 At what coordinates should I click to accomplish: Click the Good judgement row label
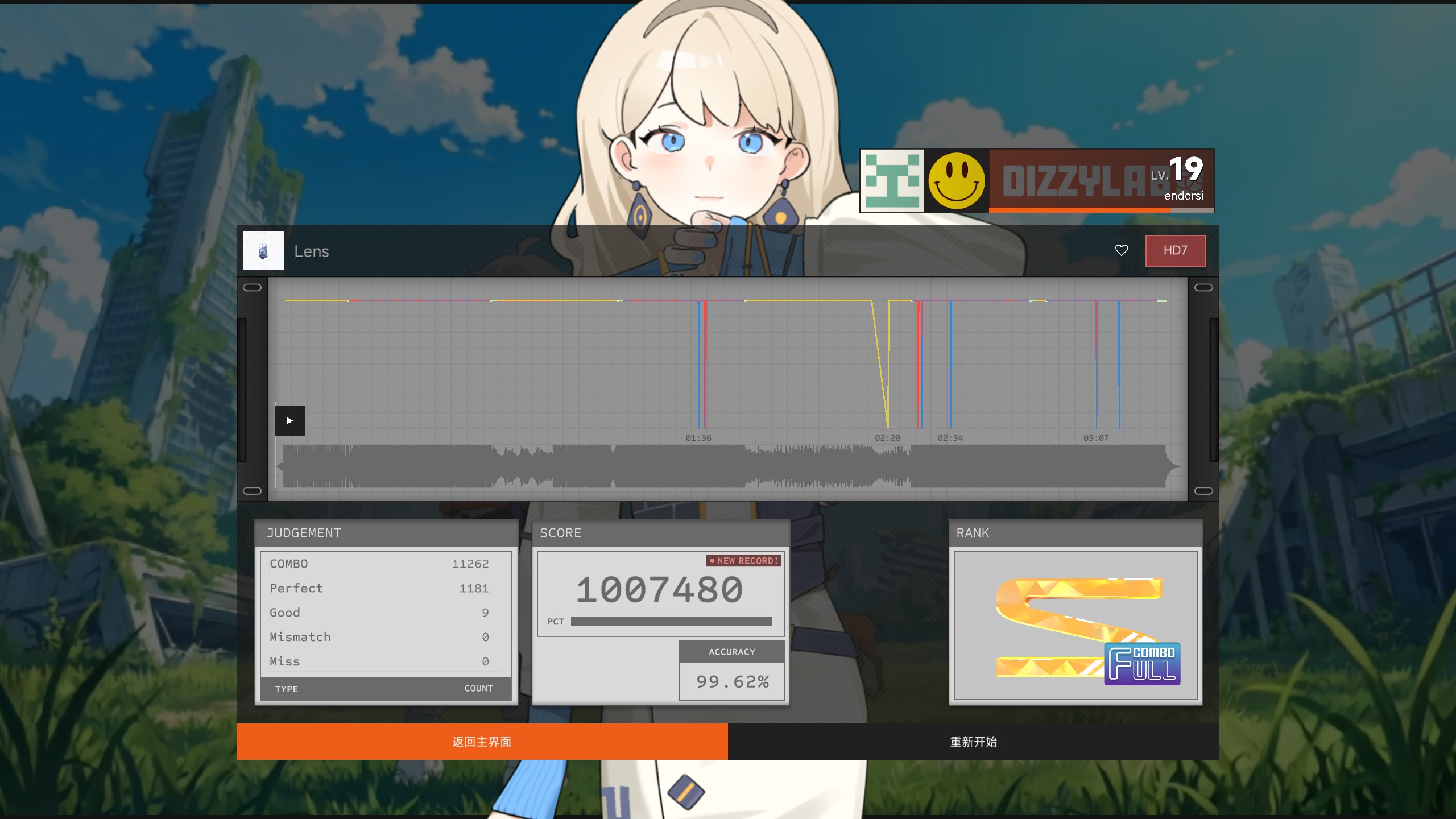pos(285,613)
